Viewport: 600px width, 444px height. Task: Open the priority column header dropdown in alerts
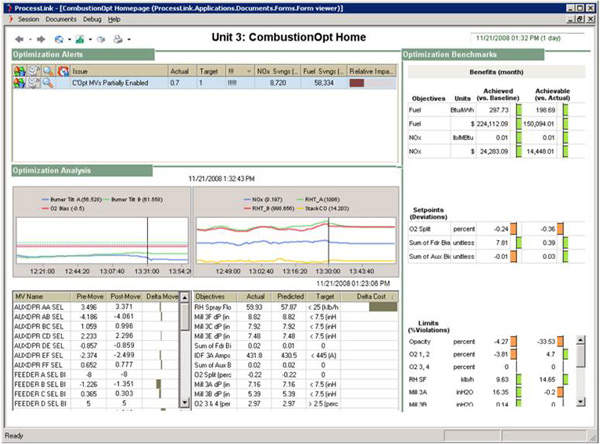coord(249,71)
